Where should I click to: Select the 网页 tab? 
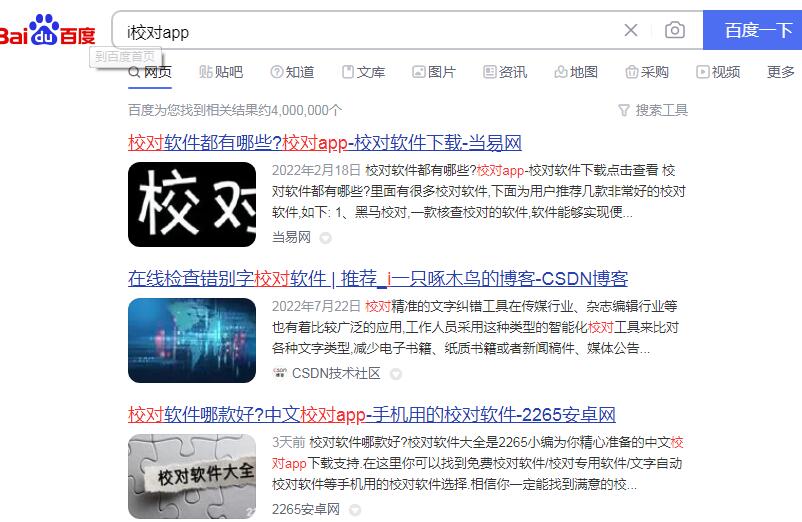click(150, 72)
